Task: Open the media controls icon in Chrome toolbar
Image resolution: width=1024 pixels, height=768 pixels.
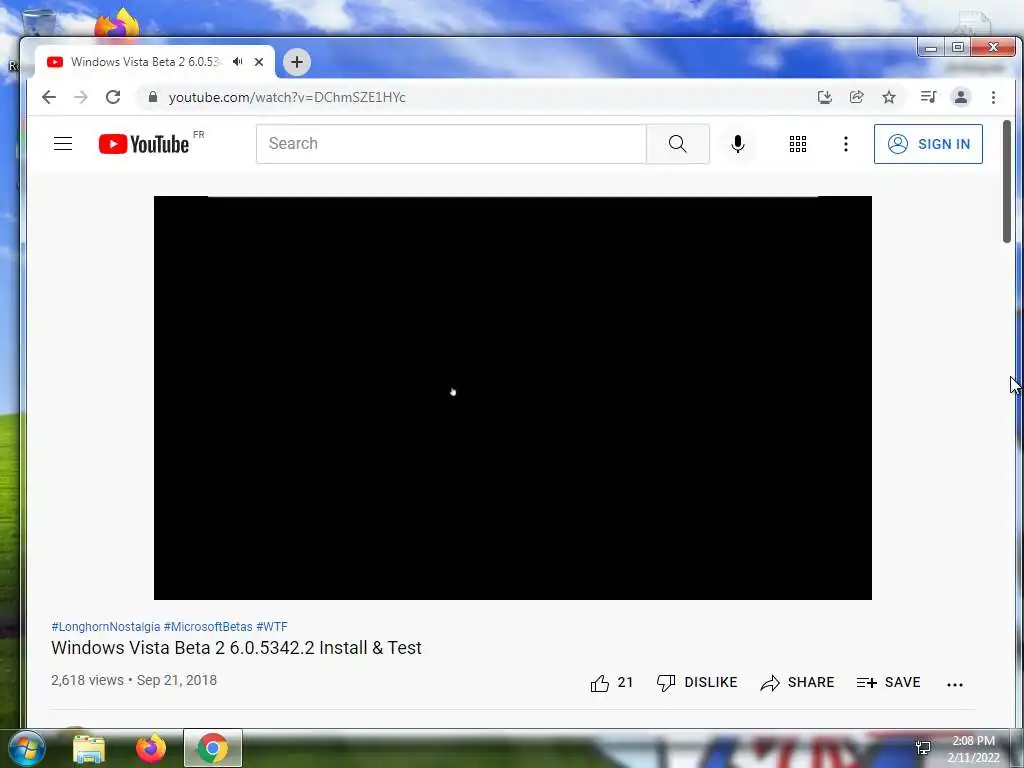Action: (928, 97)
